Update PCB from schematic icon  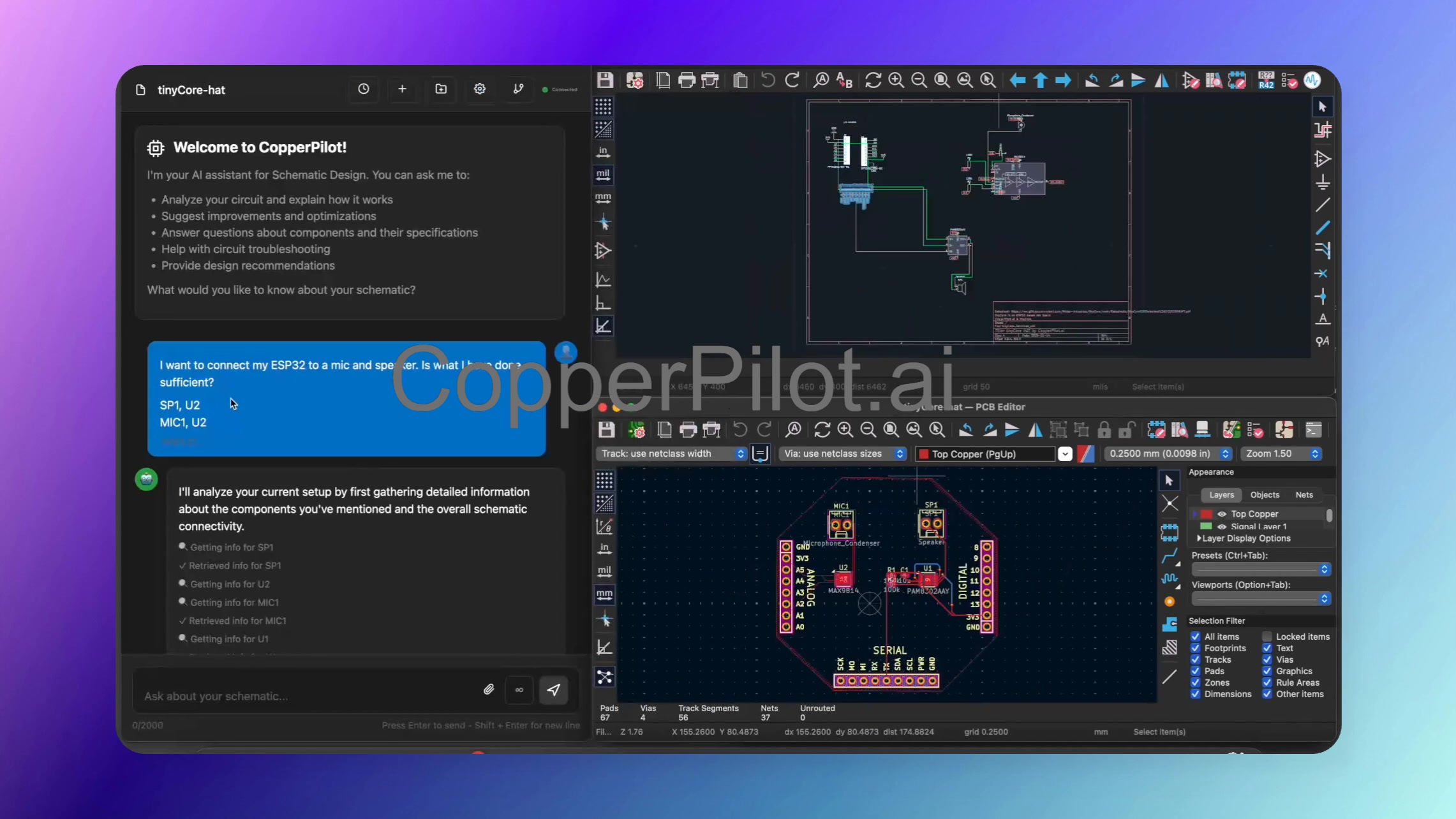[x=1231, y=430]
